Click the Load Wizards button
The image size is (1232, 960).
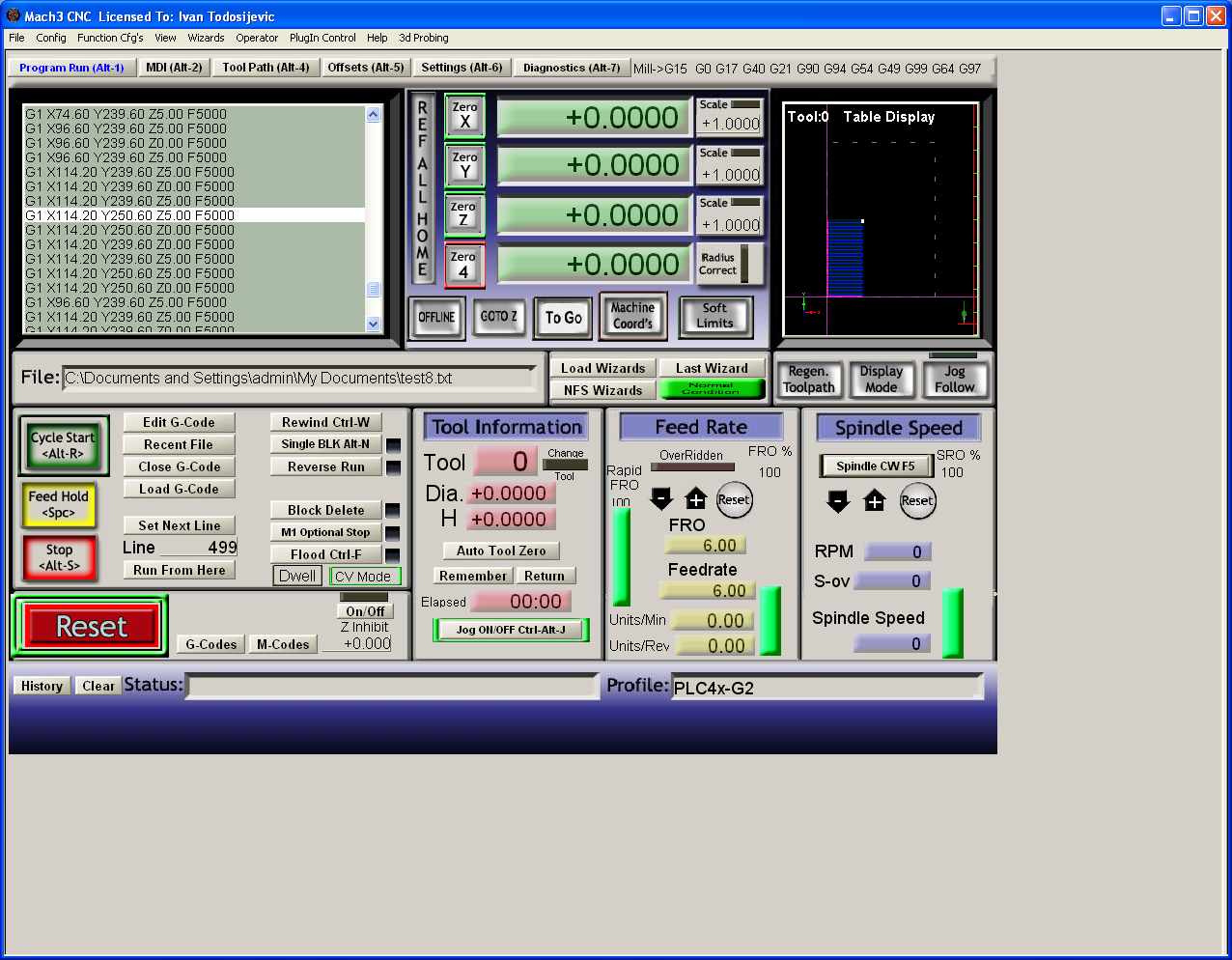tap(603, 368)
